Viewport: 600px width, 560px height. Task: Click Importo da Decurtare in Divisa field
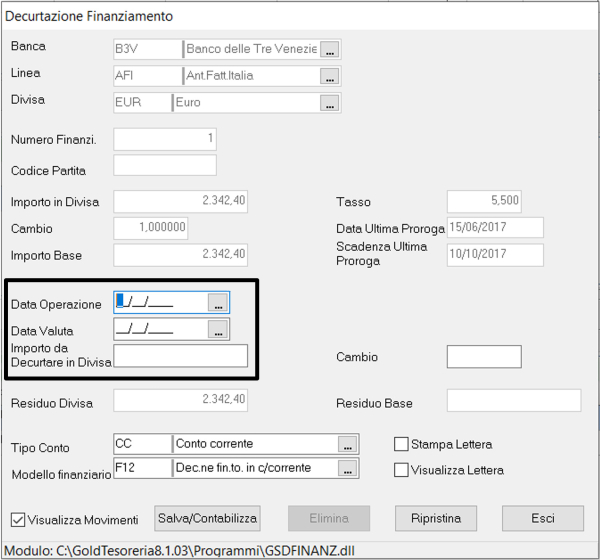[181, 356]
